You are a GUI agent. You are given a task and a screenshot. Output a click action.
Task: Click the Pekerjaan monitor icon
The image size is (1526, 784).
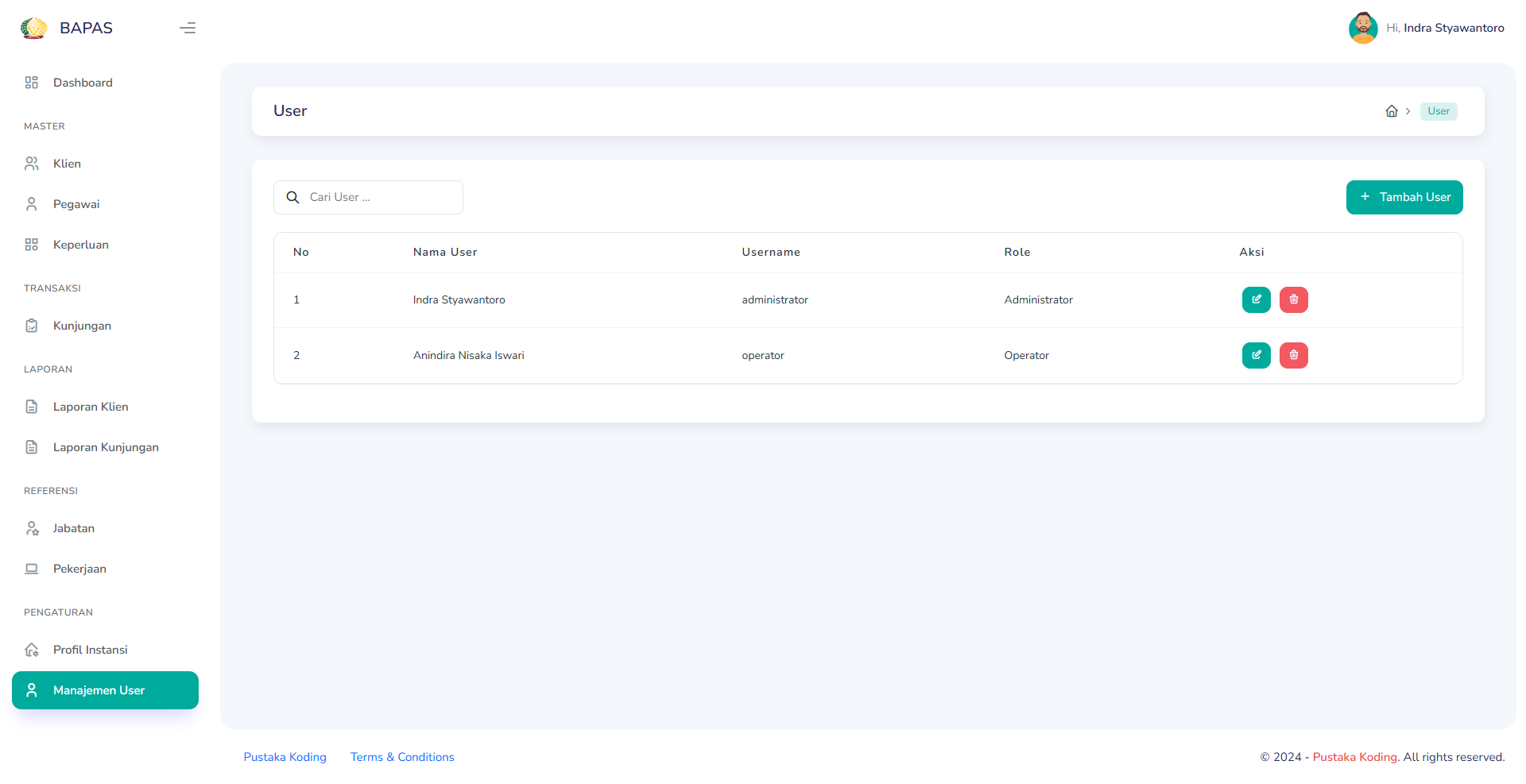(x=32, y=569)
